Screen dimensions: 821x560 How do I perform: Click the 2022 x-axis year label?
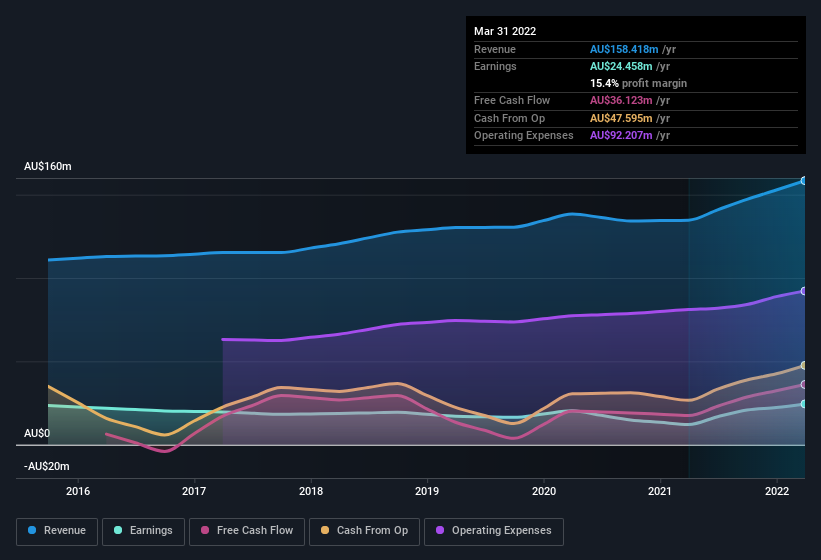tap(777, 491)
